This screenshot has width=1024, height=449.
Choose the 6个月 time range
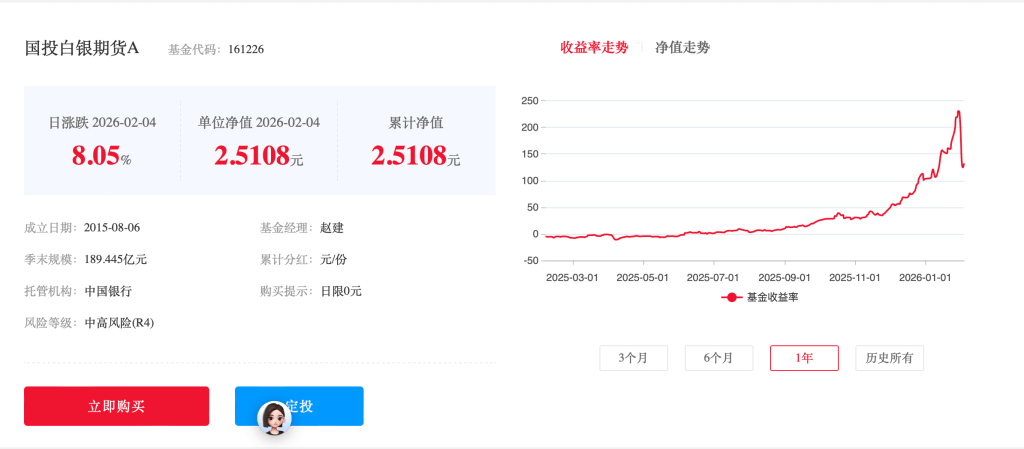(x=718, y=358)
